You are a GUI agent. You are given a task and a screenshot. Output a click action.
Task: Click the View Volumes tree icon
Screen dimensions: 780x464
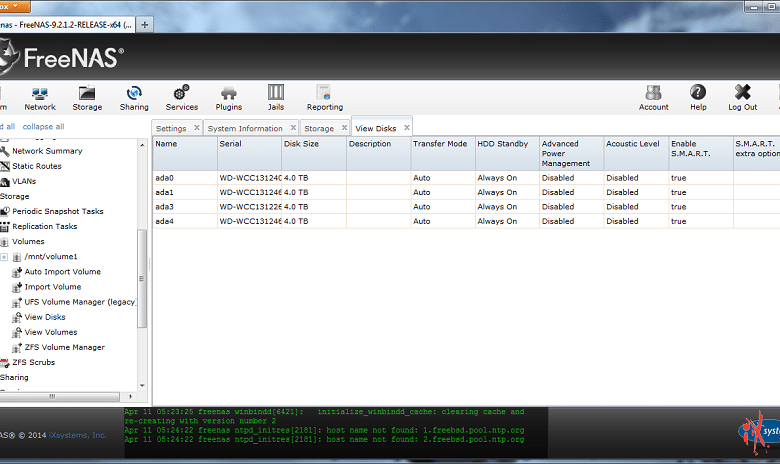coord(17,332)
